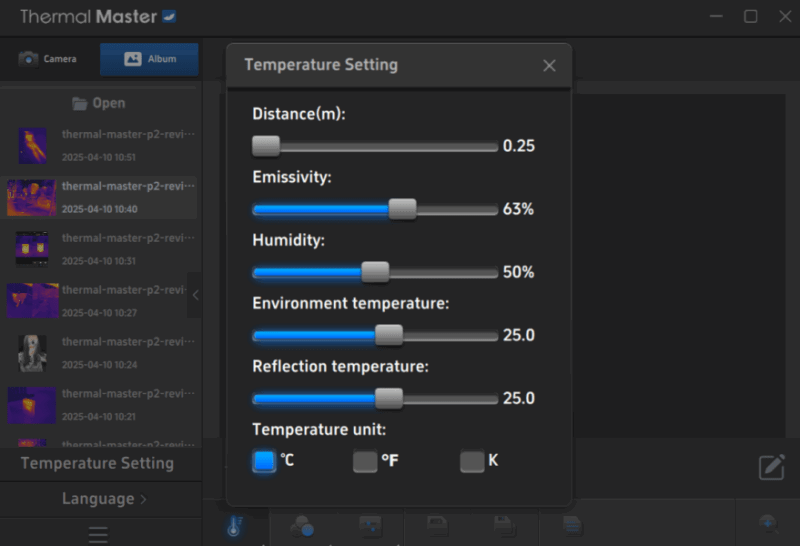
Task: Maximize the Thermal Master window
Action: tap(751, 16)
